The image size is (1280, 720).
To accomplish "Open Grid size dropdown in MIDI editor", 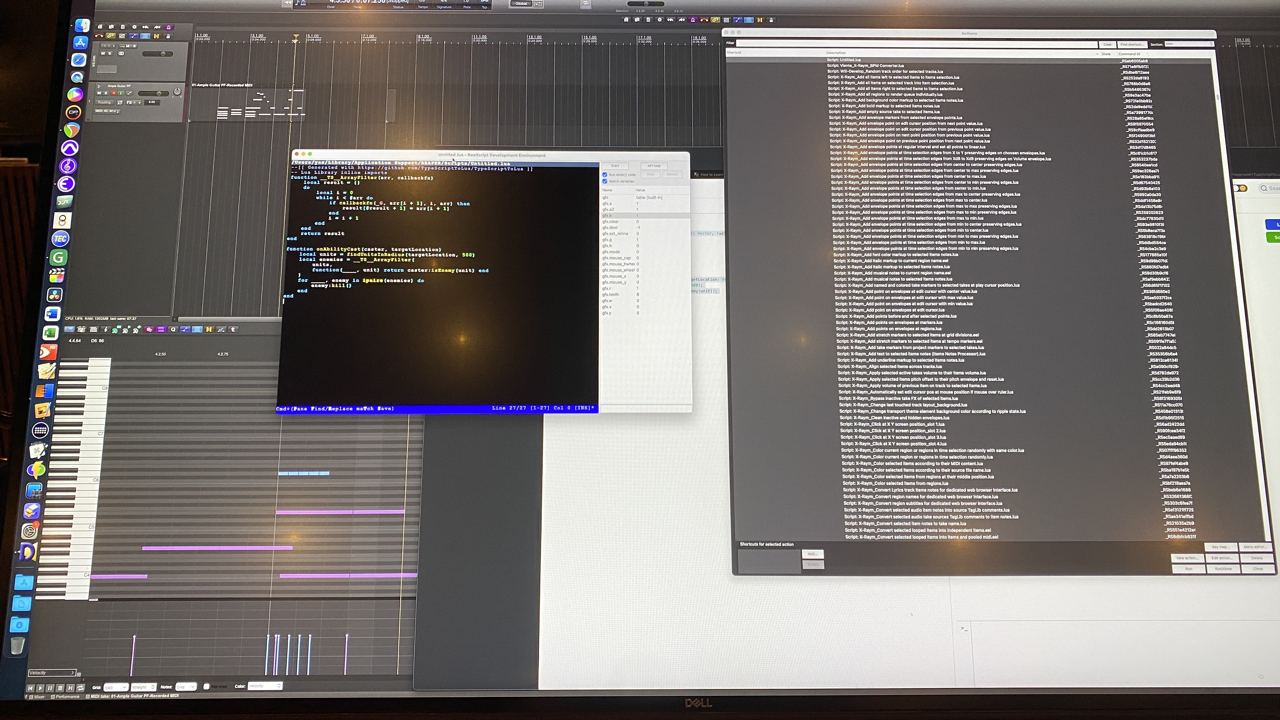I will point(115,687).
